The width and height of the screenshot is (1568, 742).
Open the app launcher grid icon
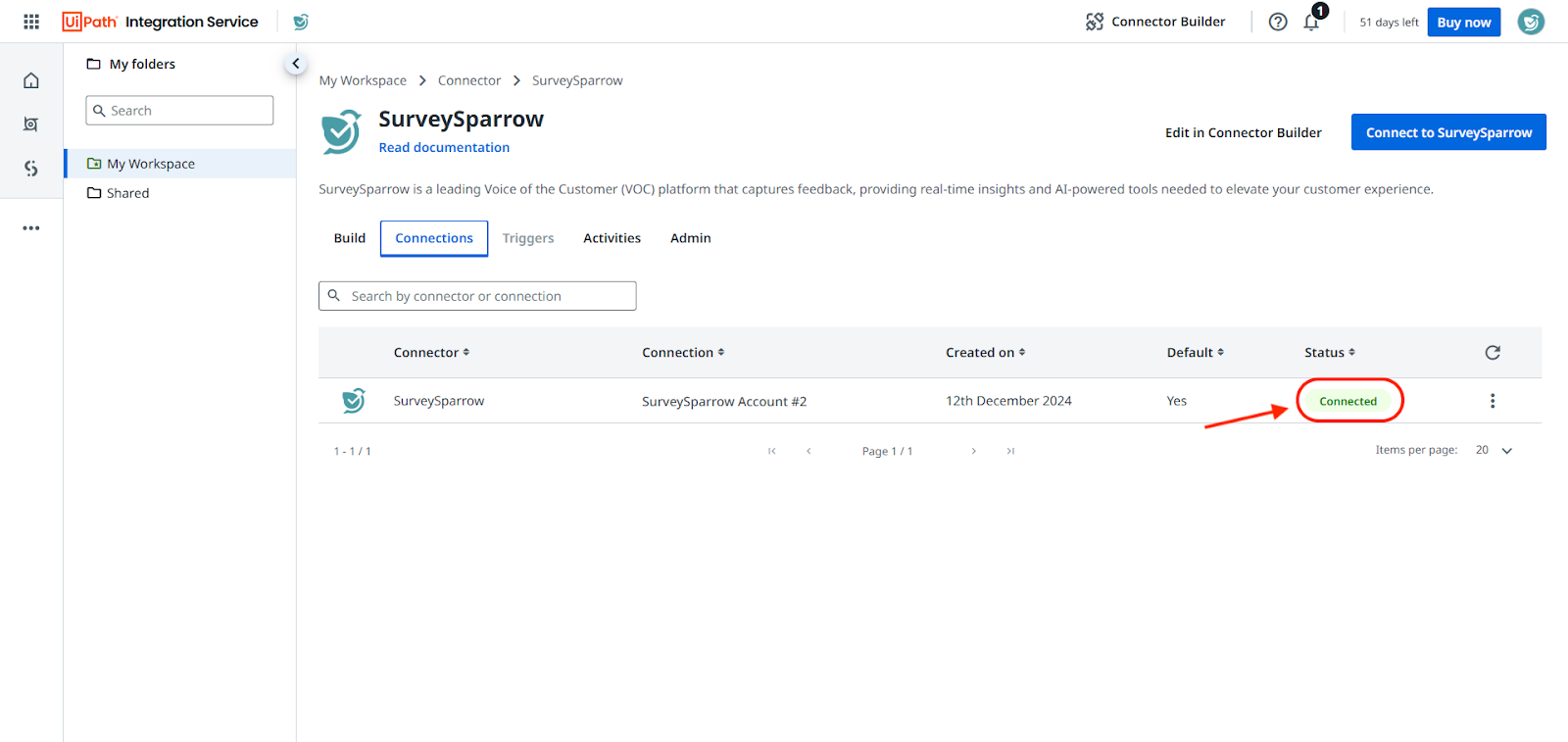[31, 22]
